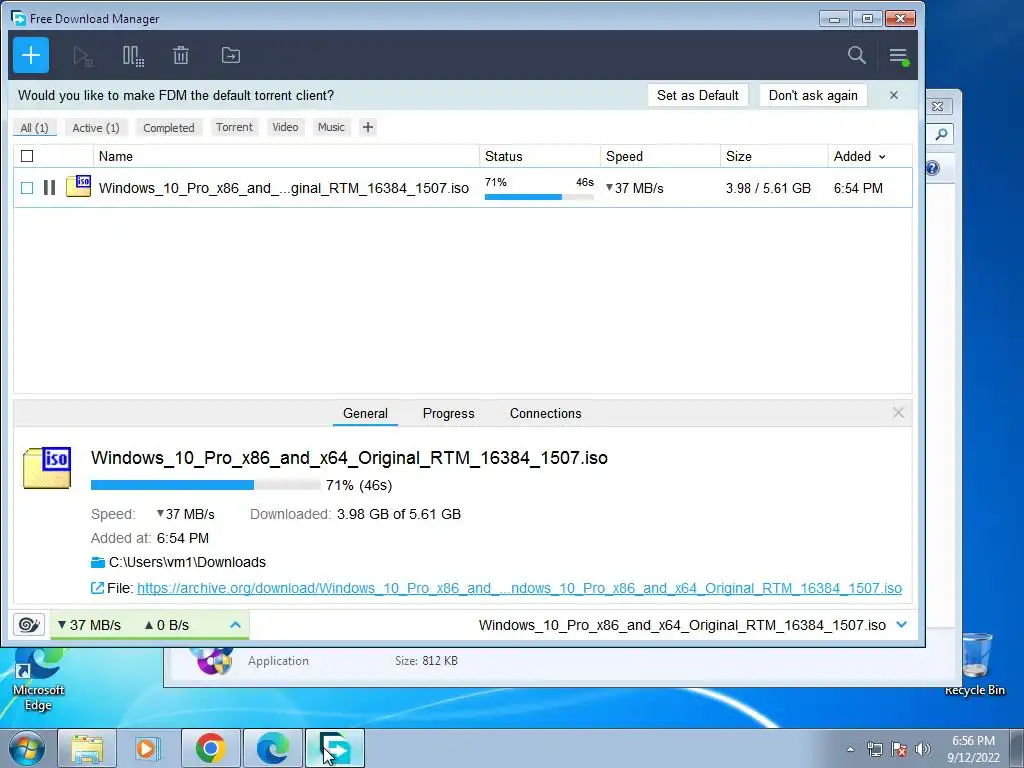
Task: Click the volume speaker tray icon
Action: 922,749
